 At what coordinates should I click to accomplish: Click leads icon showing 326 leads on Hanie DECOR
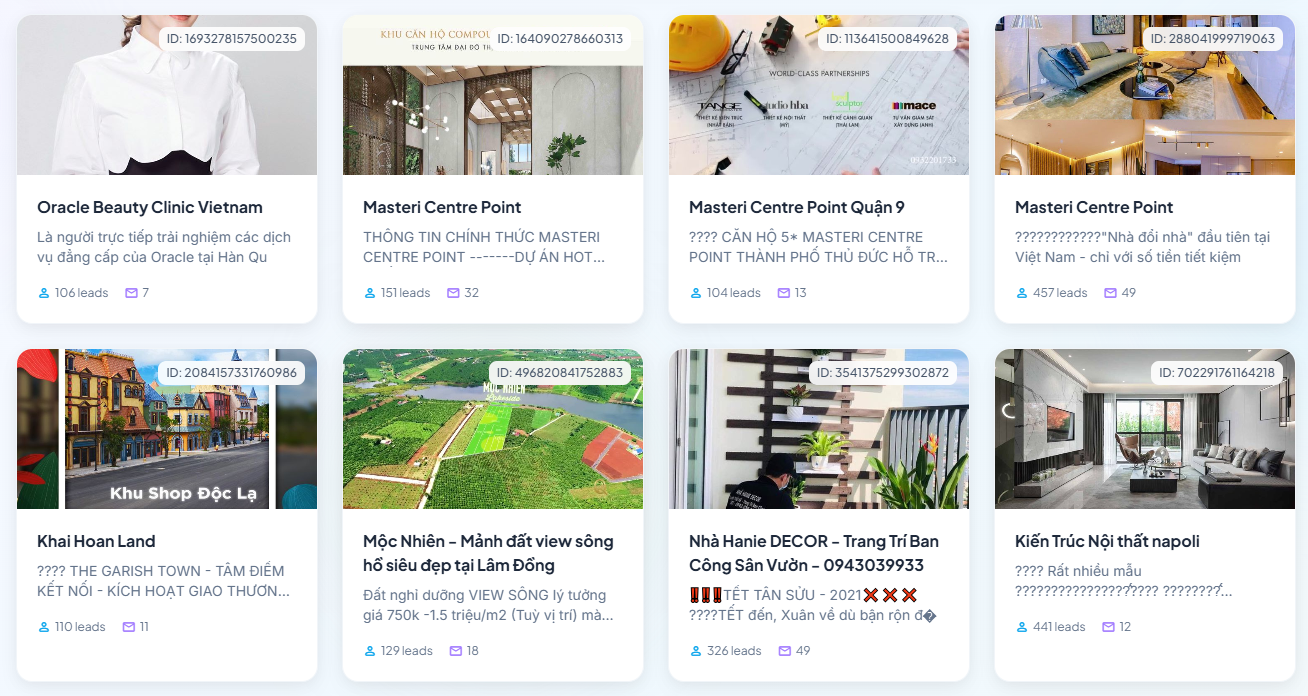tap(696, 651)
